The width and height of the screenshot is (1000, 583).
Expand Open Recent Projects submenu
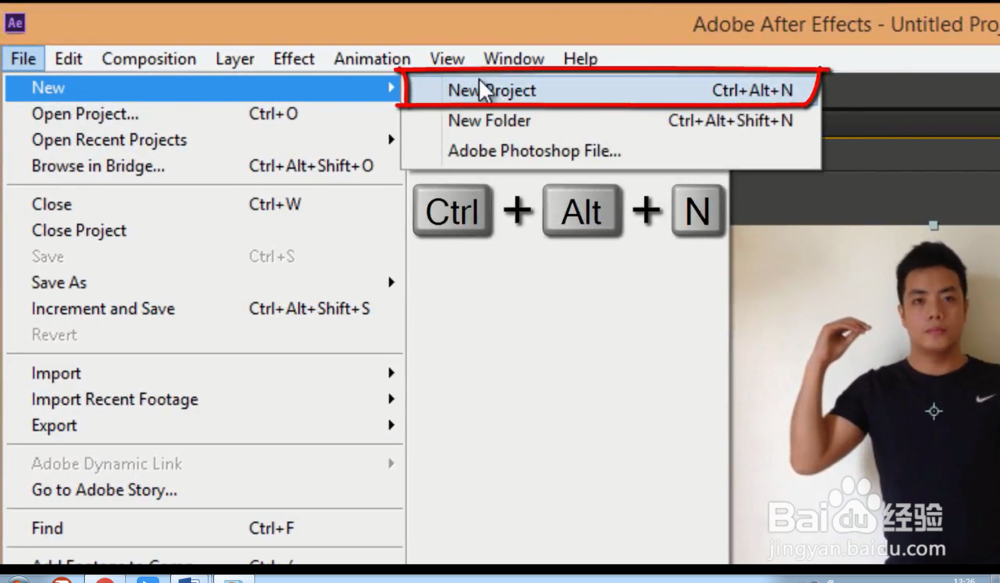click(203, 140)
